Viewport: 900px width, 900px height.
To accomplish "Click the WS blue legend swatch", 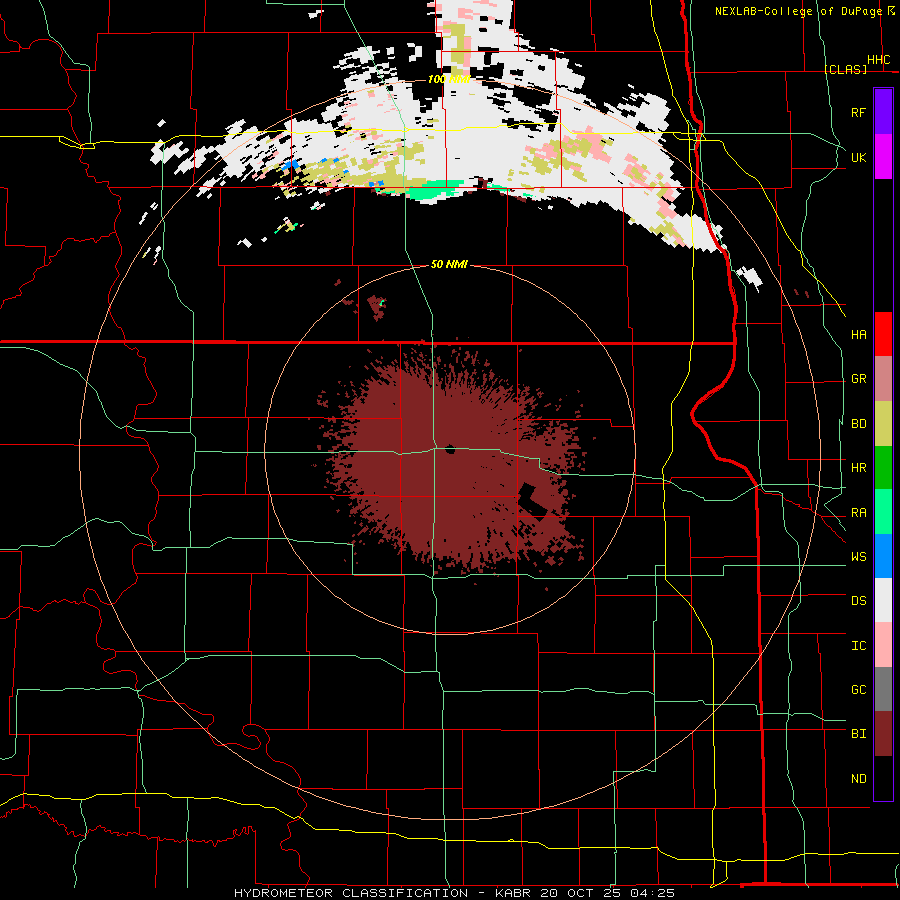I will [x=883, y=556].
